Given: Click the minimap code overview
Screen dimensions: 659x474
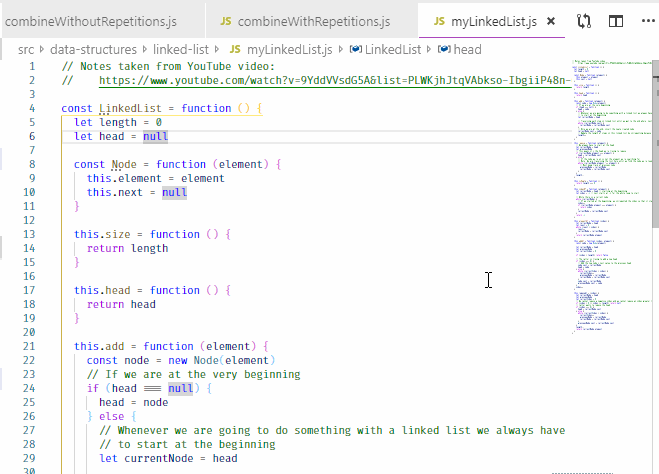Looking at the screenshot, I should pyautogui.click(x=612, y=197).
